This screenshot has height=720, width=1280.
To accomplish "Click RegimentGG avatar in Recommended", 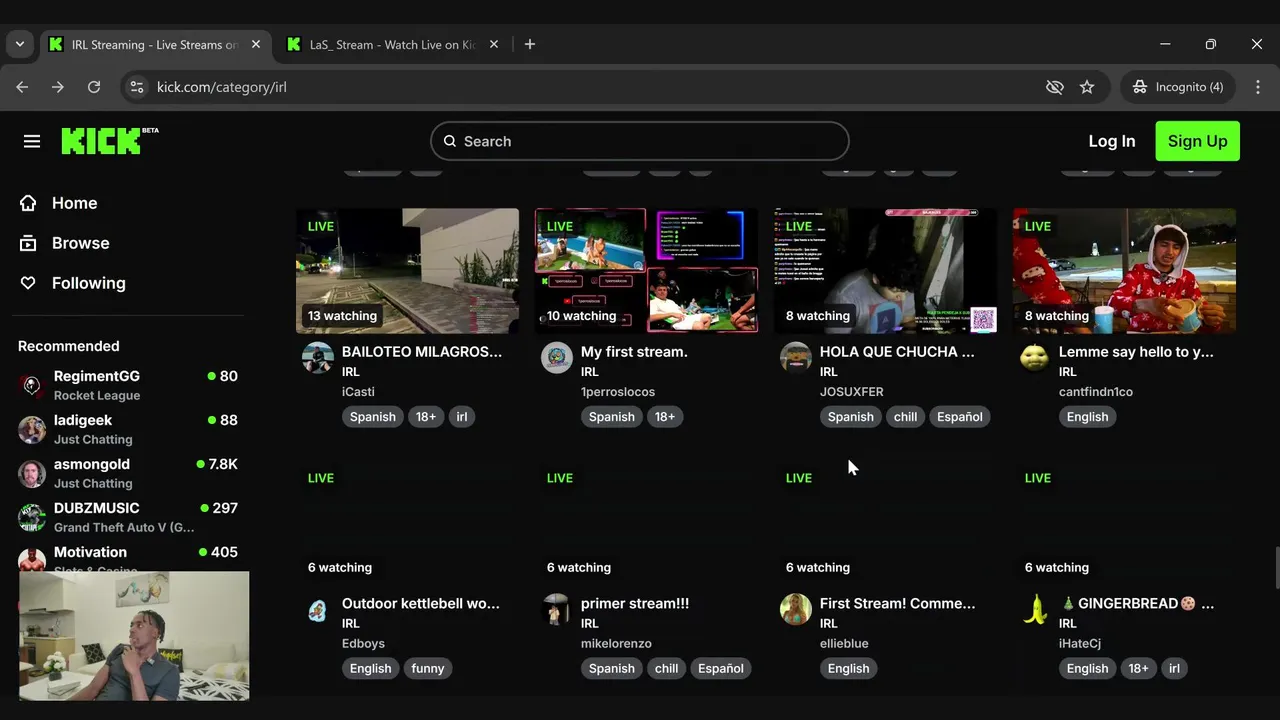I will tap(32, 386).
